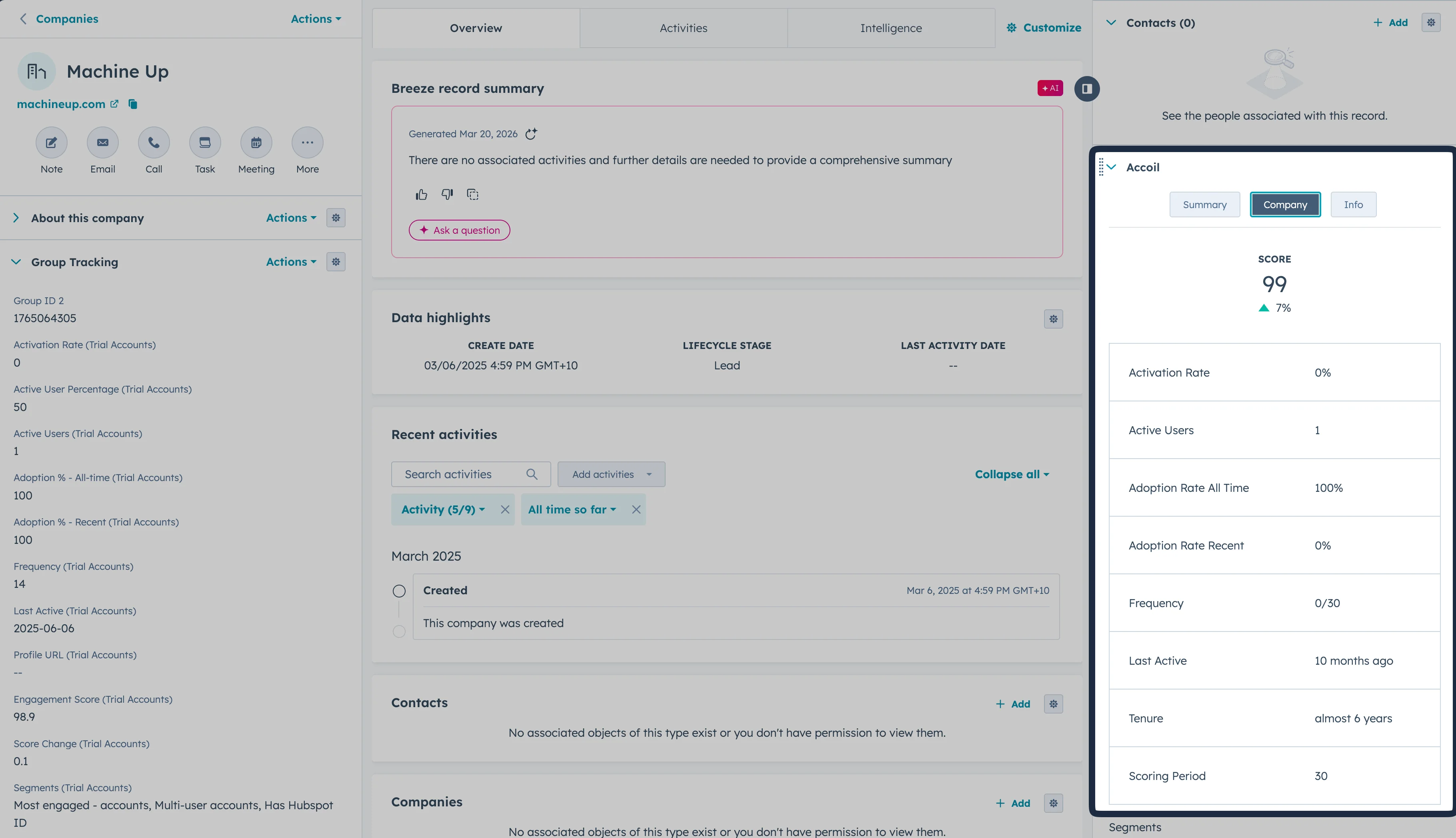Switch Accoil panel to Summary view
The height and width of the screenshot is (838, 1456).
(1205, 204)
